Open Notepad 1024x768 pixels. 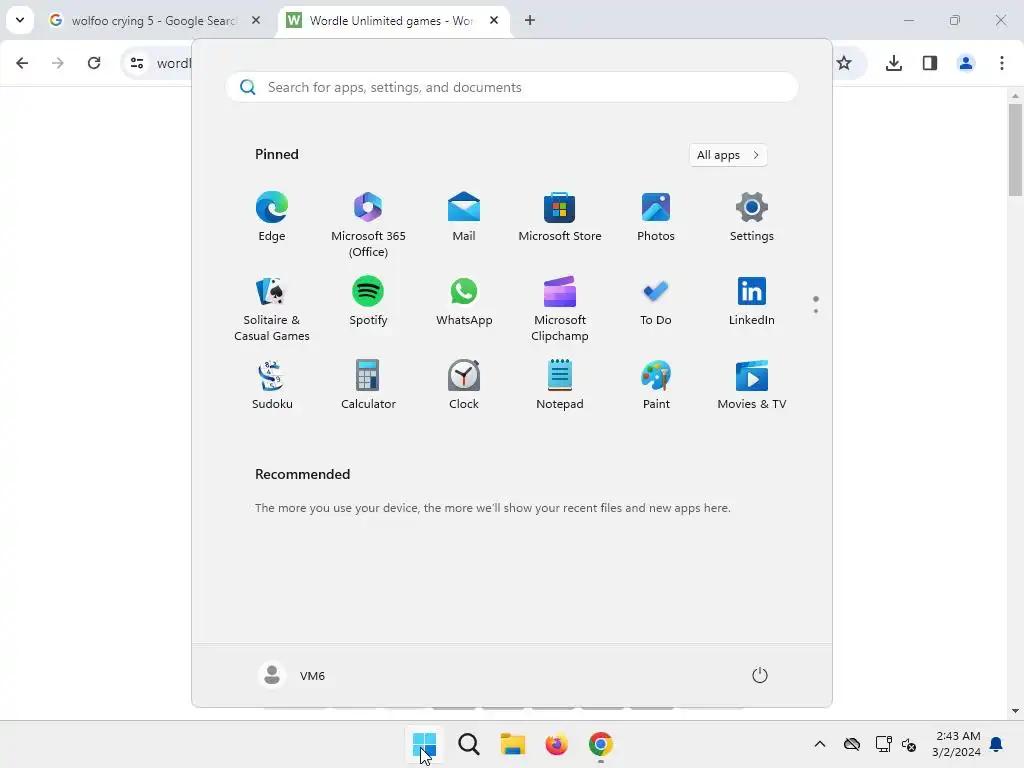tap(560, 385)
